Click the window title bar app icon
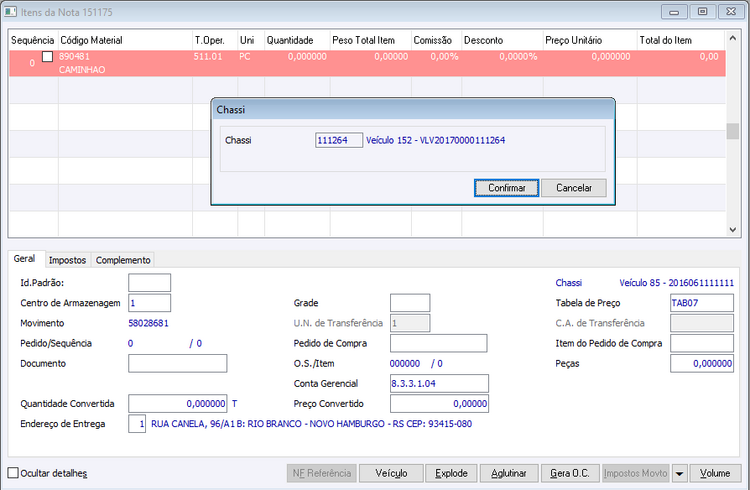 11,11
